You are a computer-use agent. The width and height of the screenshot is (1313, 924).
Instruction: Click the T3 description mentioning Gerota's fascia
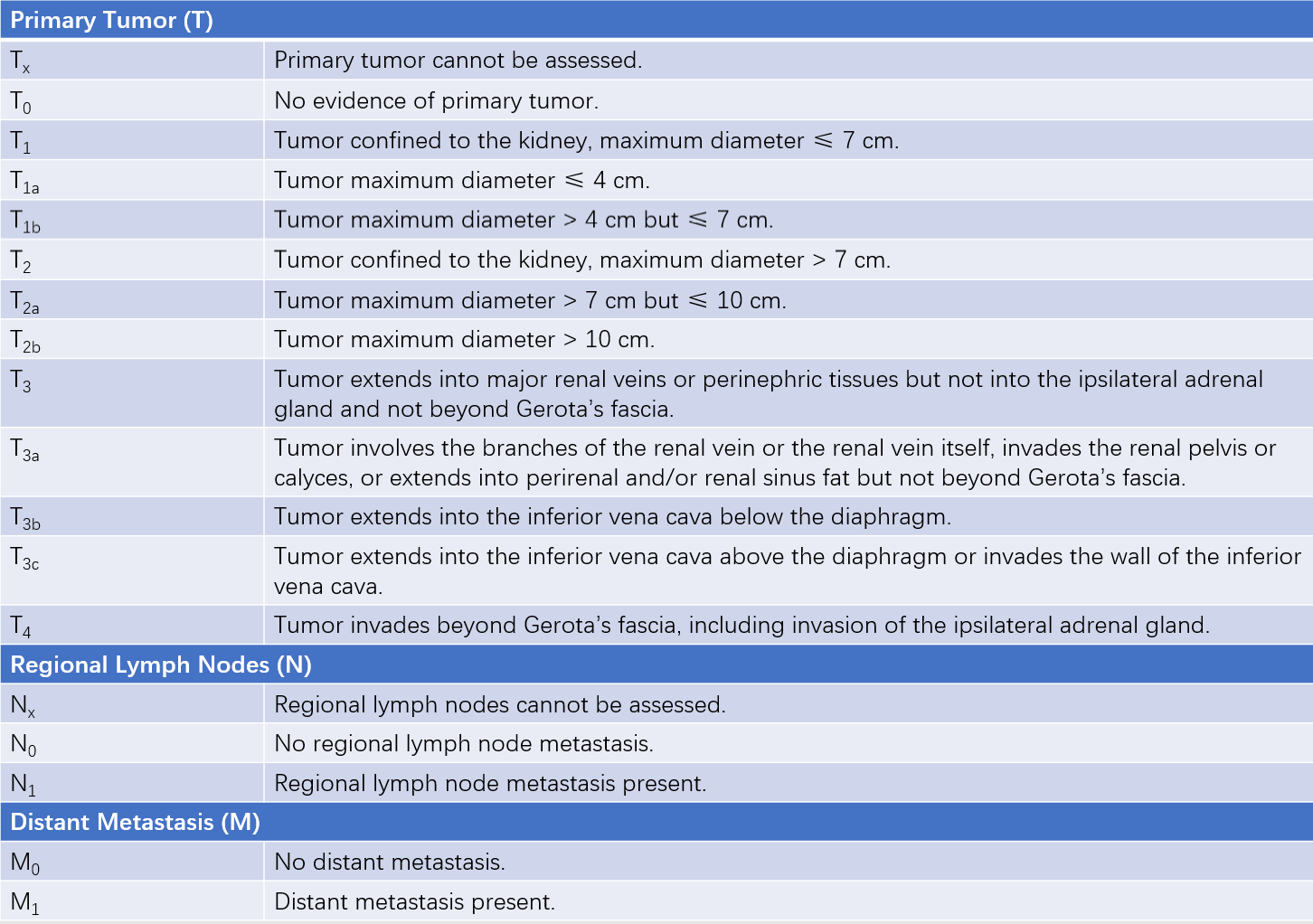pyautogui.click(x=769, y=394)
